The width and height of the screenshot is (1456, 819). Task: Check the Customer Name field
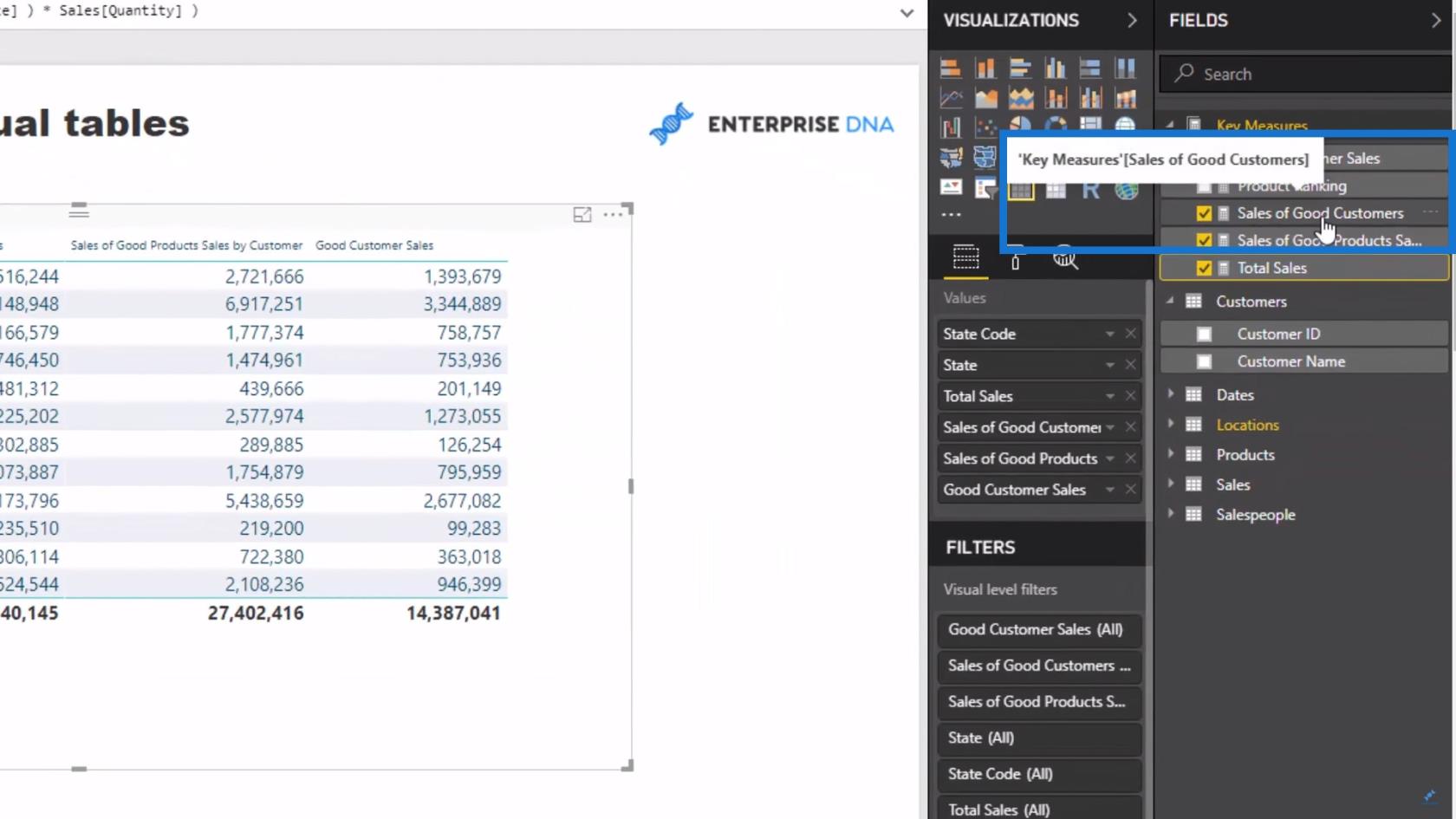(1204, 361)
